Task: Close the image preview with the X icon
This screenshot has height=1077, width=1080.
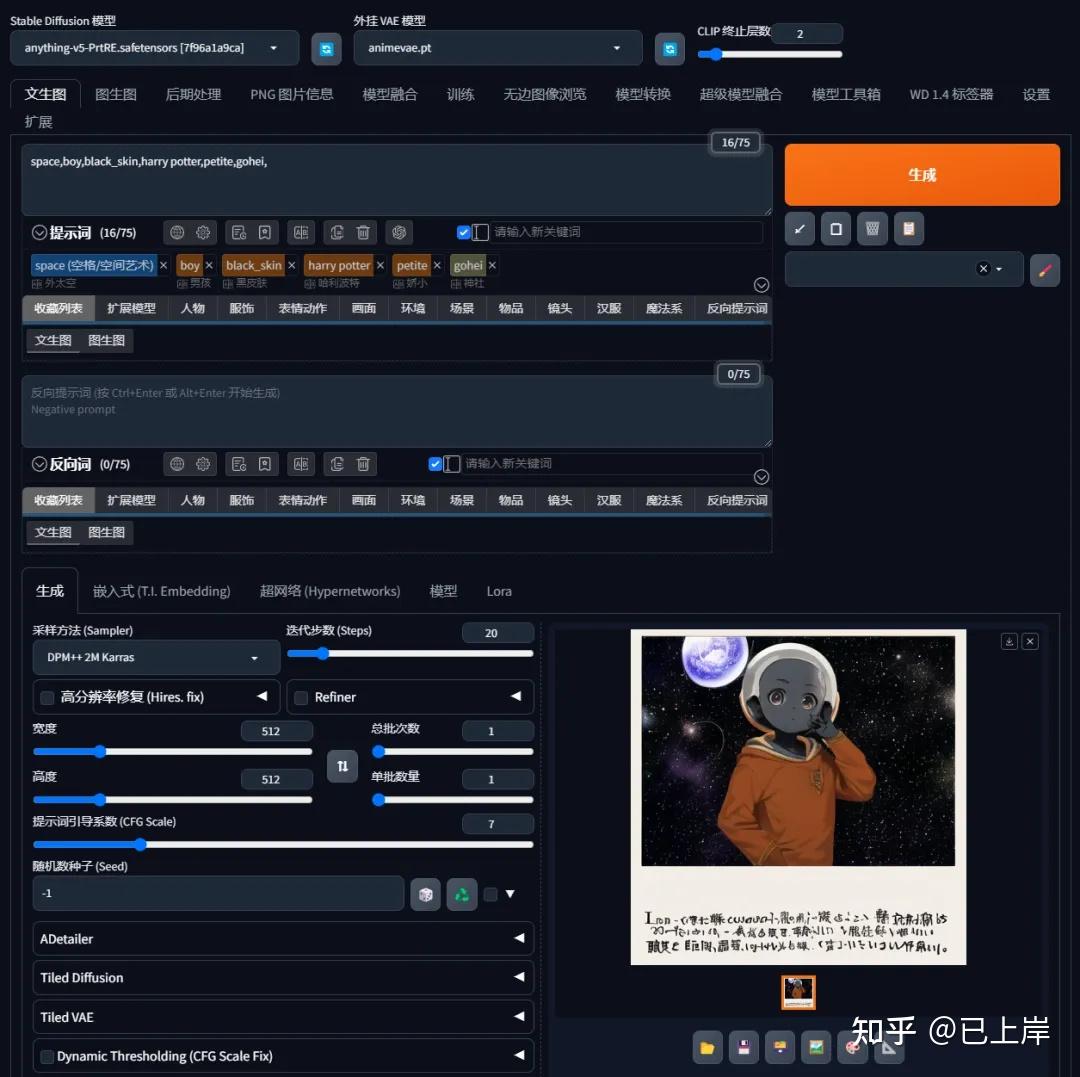Action: pos(1030,642)
